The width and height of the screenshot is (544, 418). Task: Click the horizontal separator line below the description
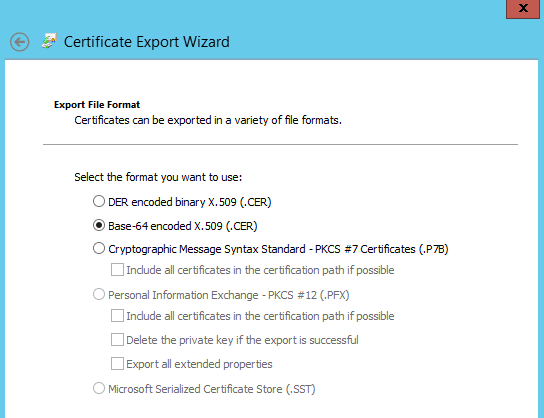pos(280,144)
